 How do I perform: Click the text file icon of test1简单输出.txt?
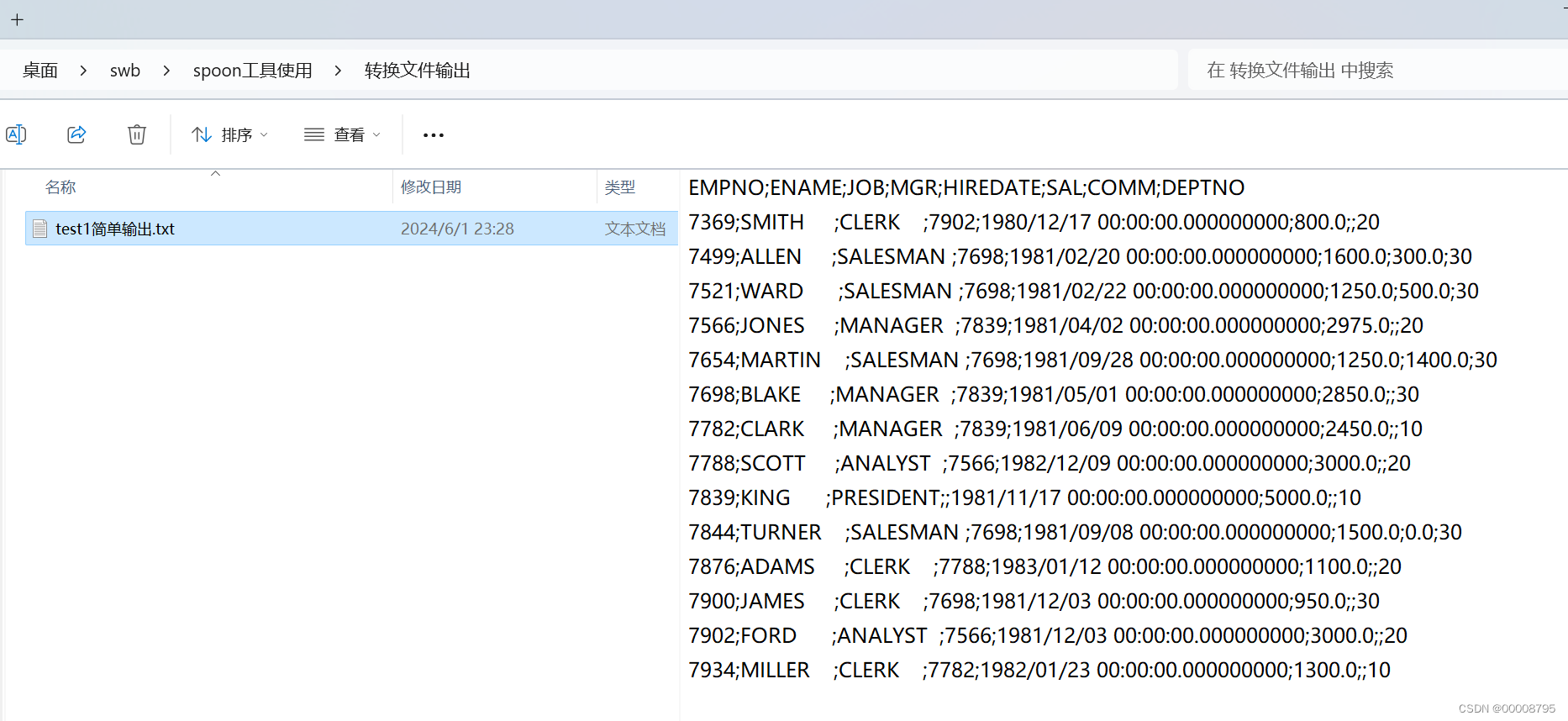(39, 229)
